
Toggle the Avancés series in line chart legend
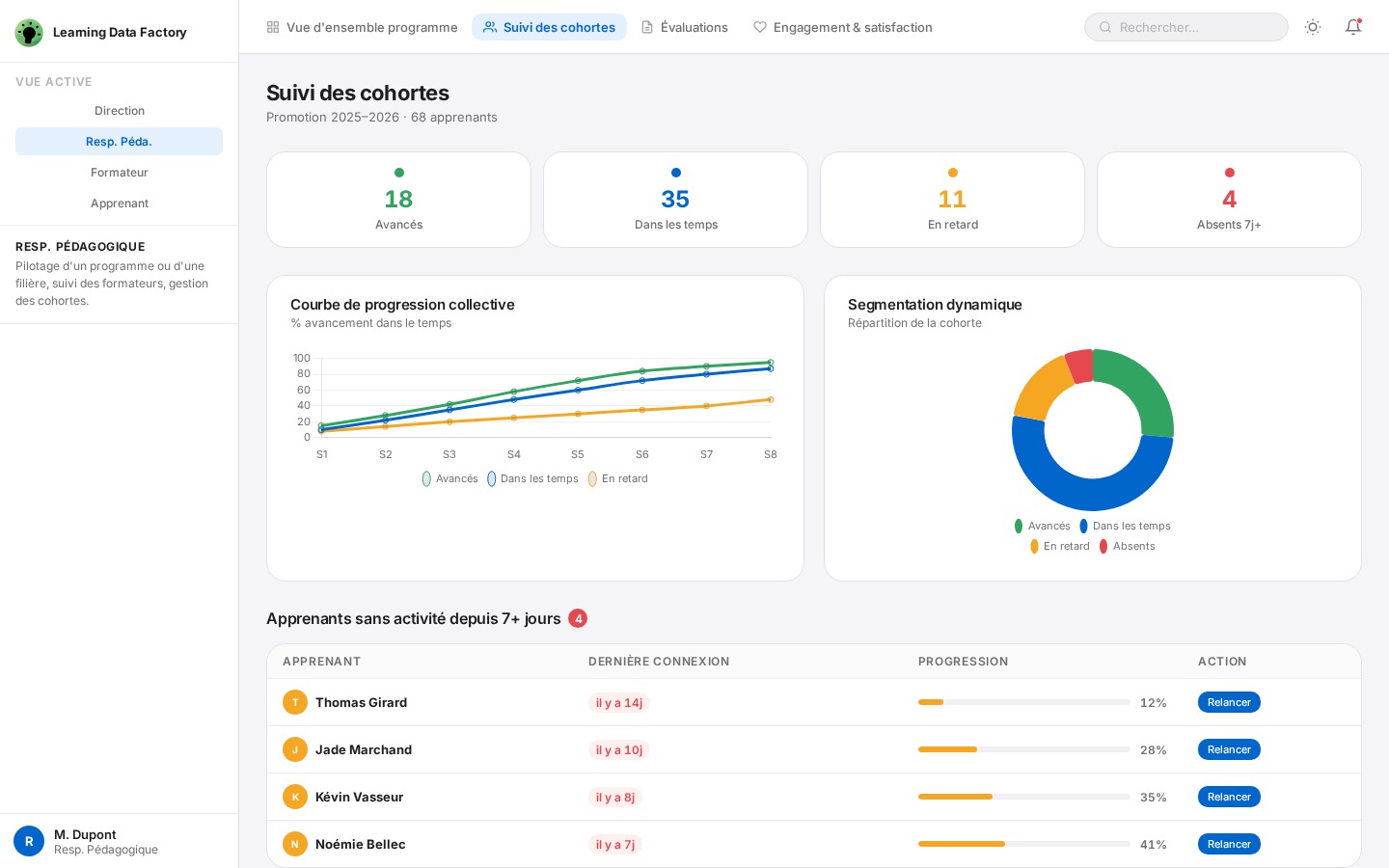pyautogui.click(x=449, y=478)
